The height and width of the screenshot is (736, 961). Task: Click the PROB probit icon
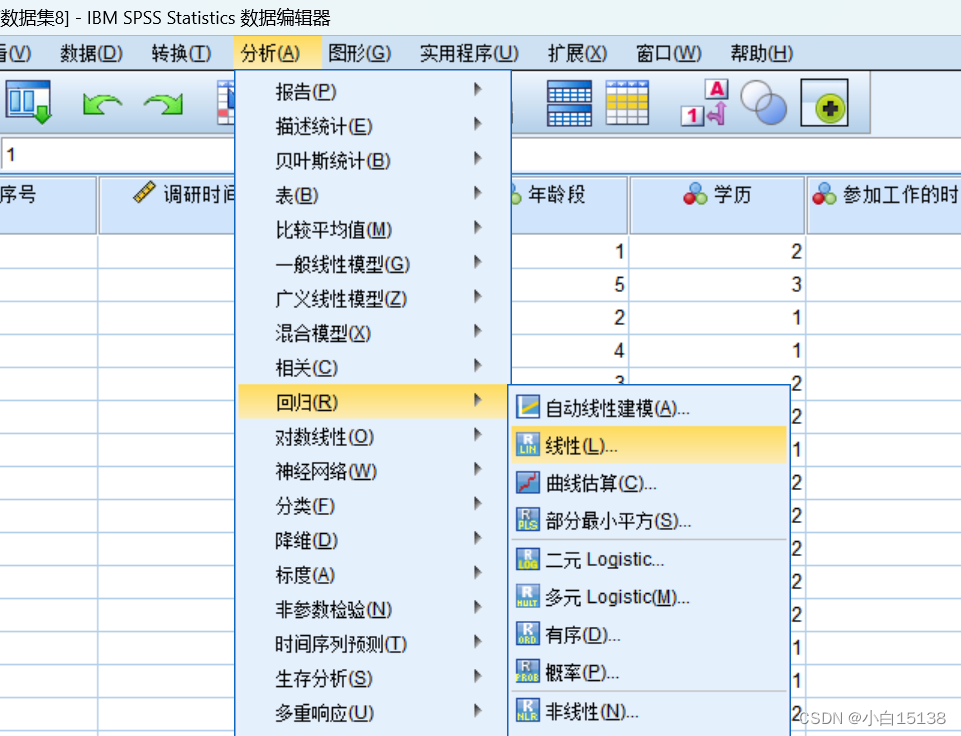pyautogui.click(x=528, y=672)
